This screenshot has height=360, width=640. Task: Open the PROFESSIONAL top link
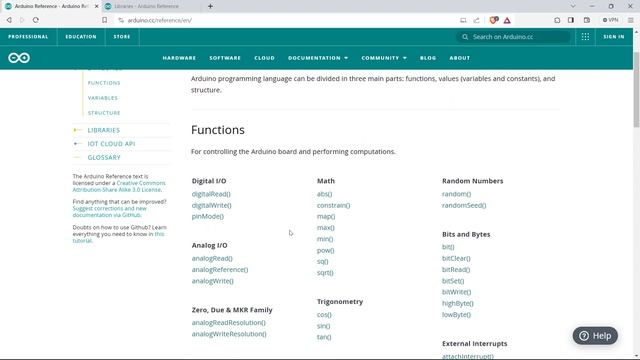click(28, 37)
